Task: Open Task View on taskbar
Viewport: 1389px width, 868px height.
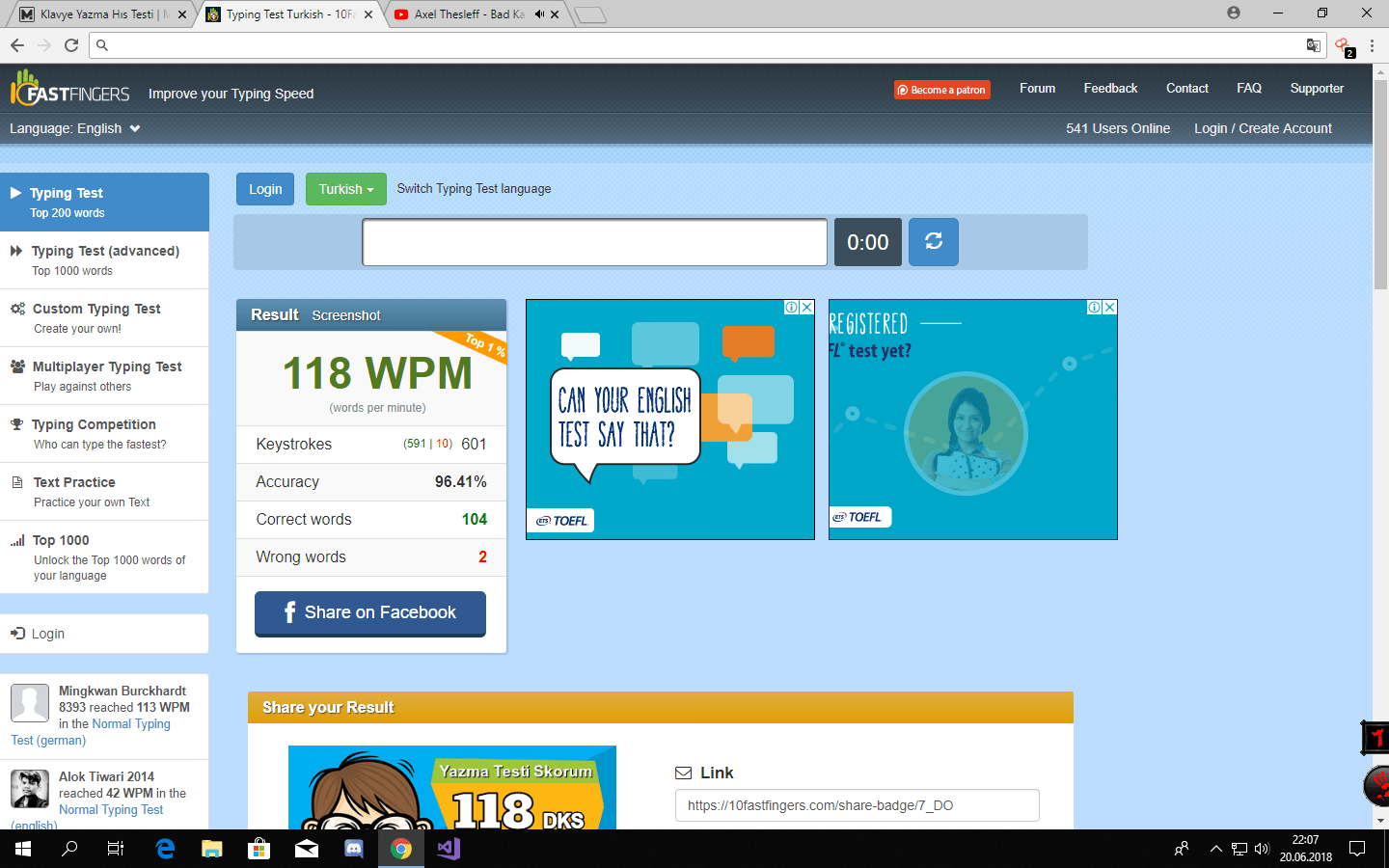Action: point(116,849)
